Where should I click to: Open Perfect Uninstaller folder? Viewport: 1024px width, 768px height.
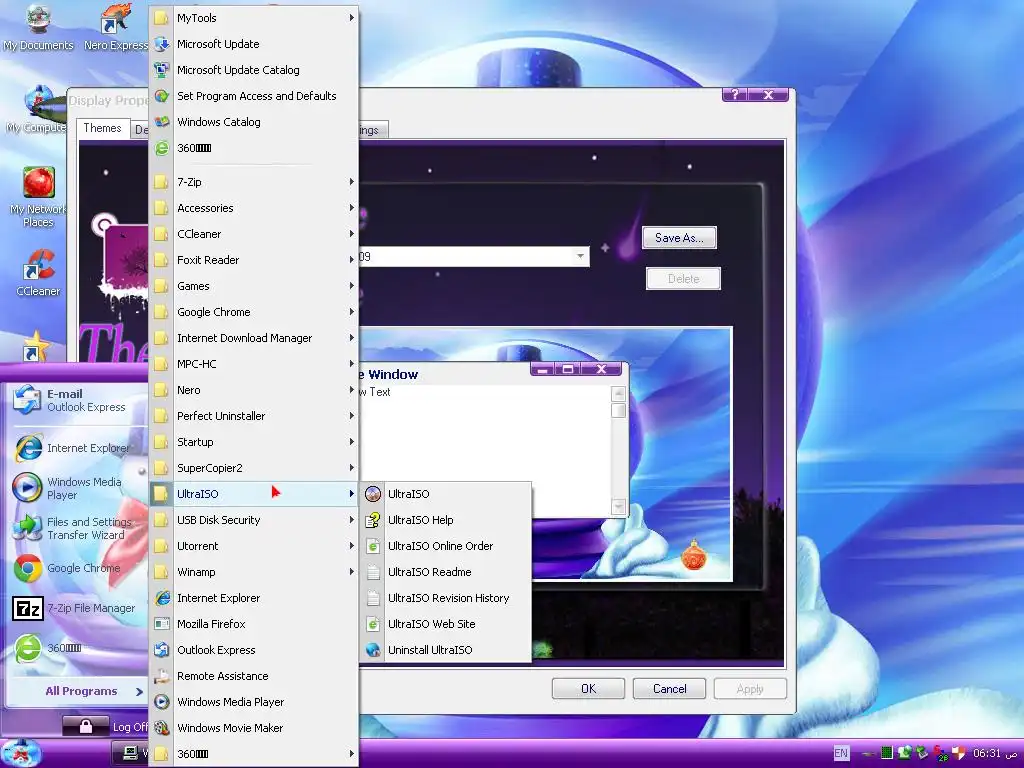[254, 416]
